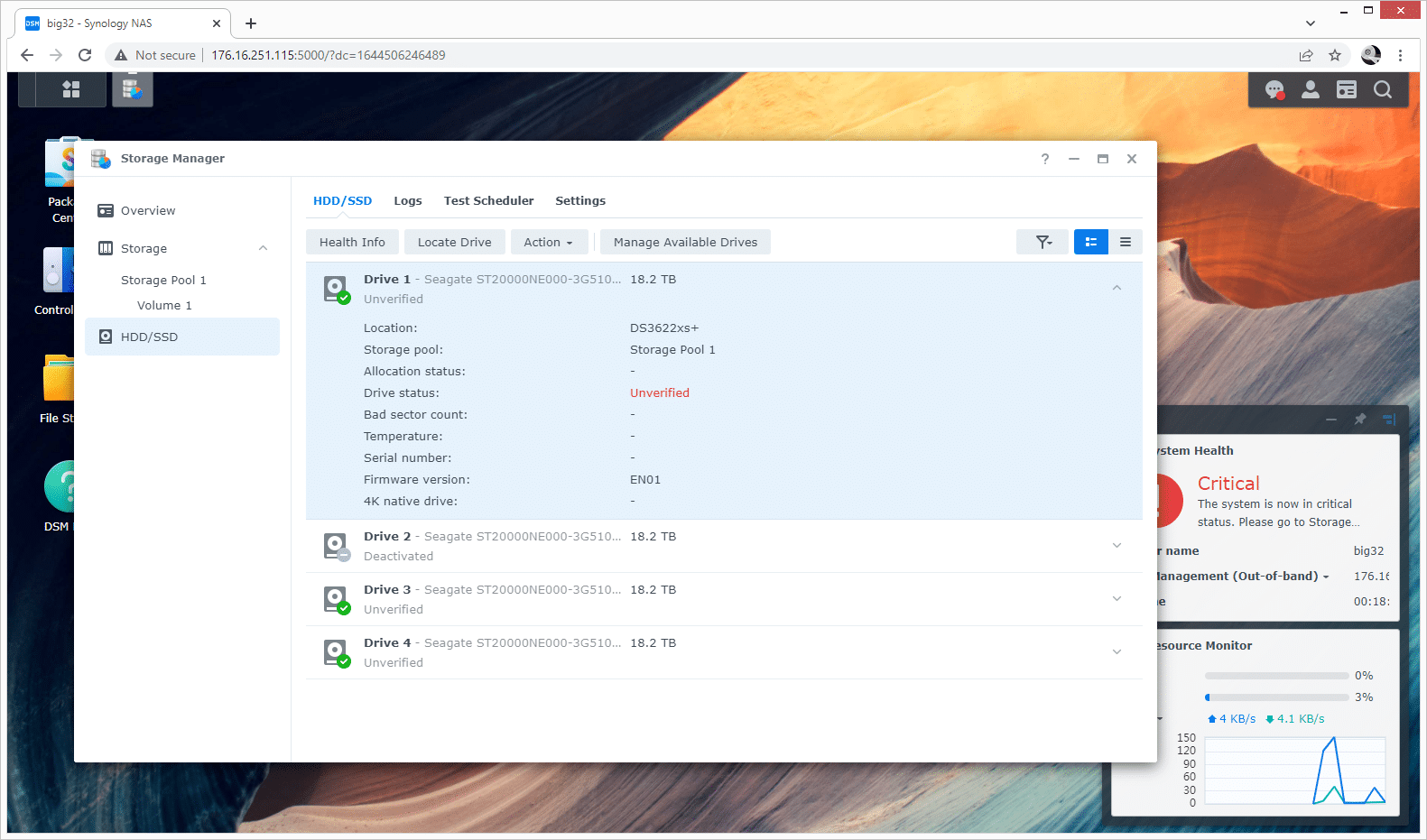Viewport: 1427px width, 840px height.
Task: Pin the widget panel with the pin icon
Action: [1360, 420]
